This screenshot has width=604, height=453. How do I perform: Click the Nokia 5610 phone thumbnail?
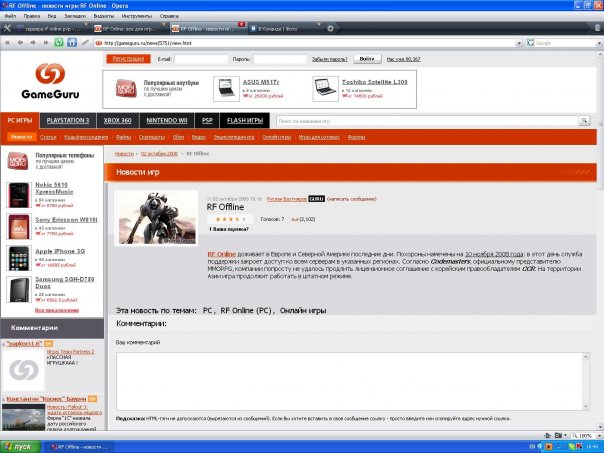click(18, 195)
